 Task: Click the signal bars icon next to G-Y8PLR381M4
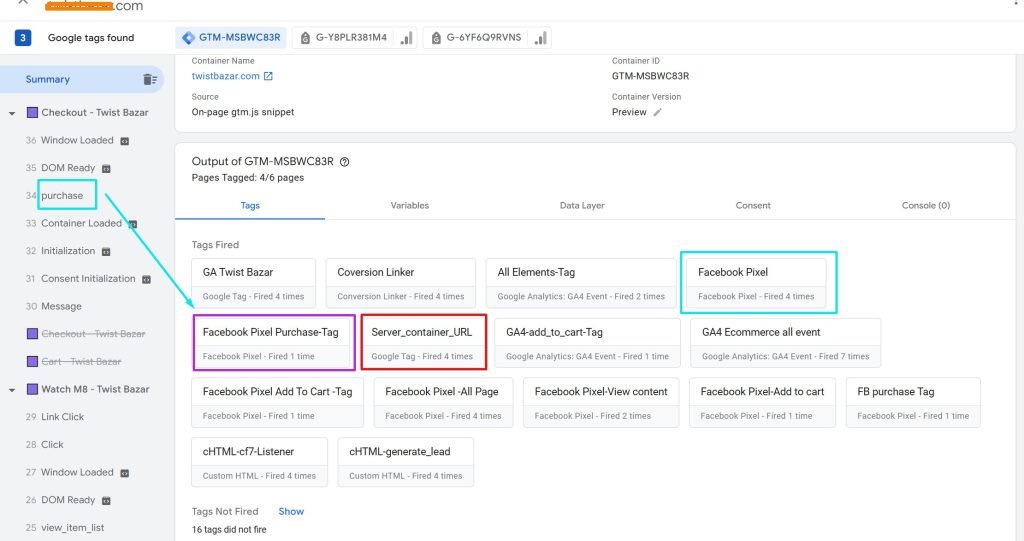(x=406, y=38)
